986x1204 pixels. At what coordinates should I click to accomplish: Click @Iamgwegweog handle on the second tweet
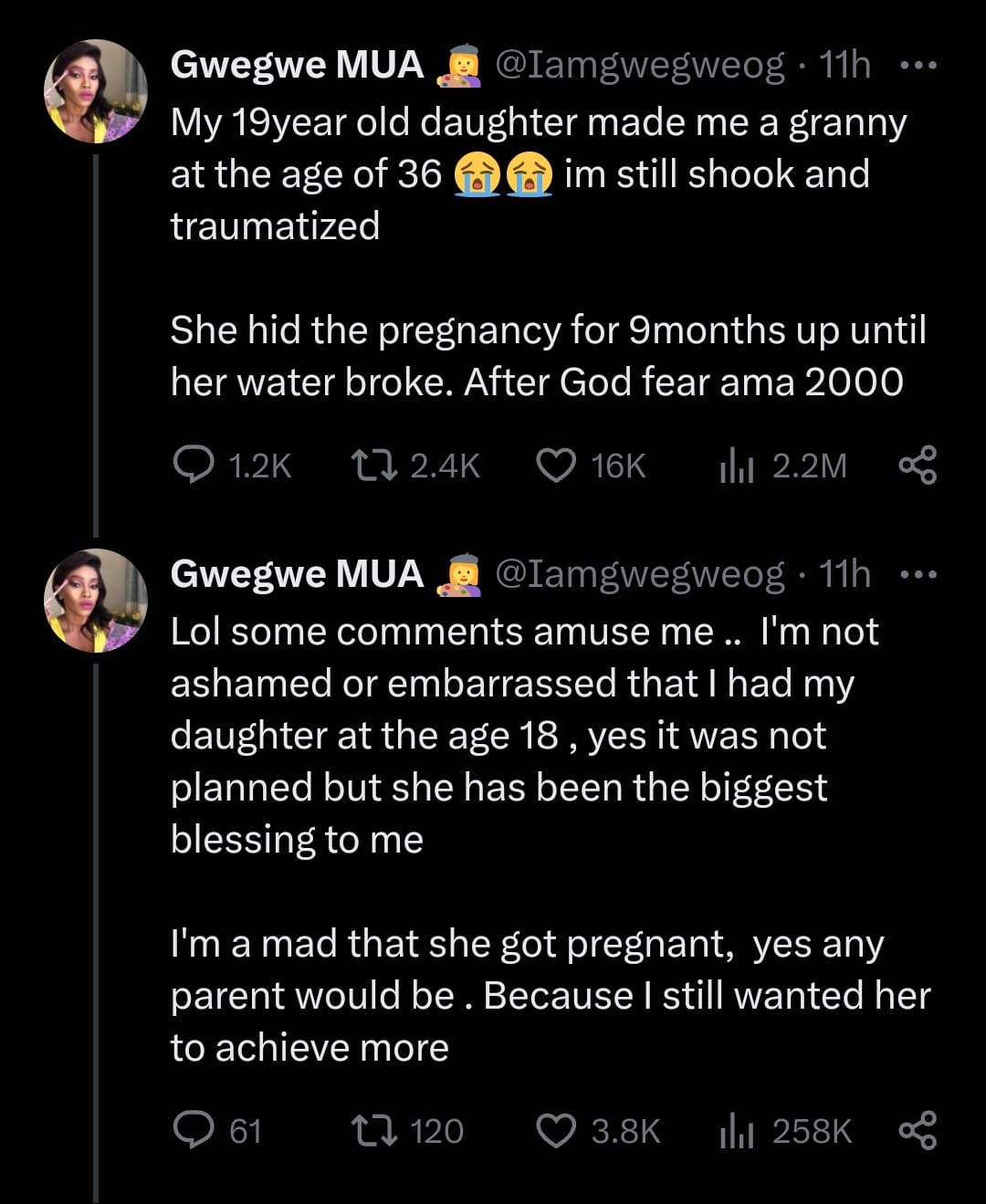click(639, 575)
